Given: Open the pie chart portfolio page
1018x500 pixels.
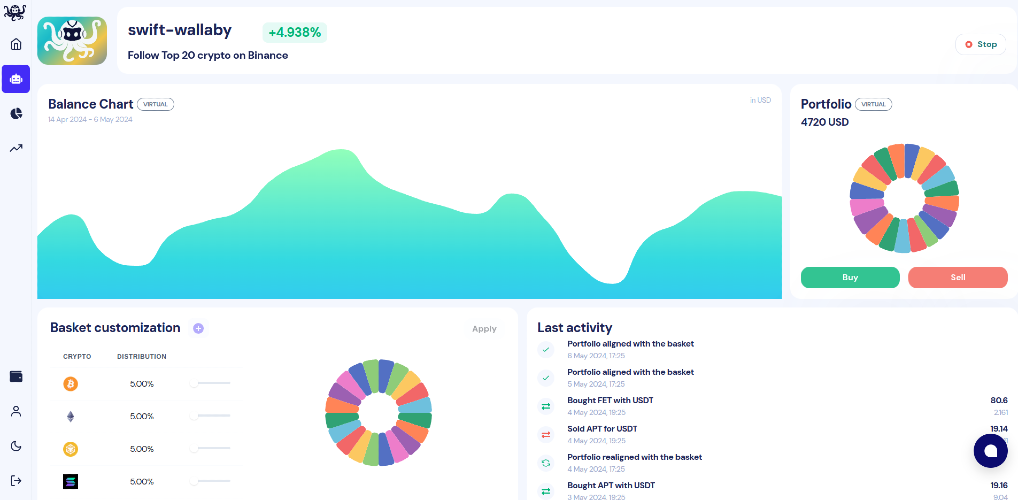Looking at the screenshot, I should 16,114.
